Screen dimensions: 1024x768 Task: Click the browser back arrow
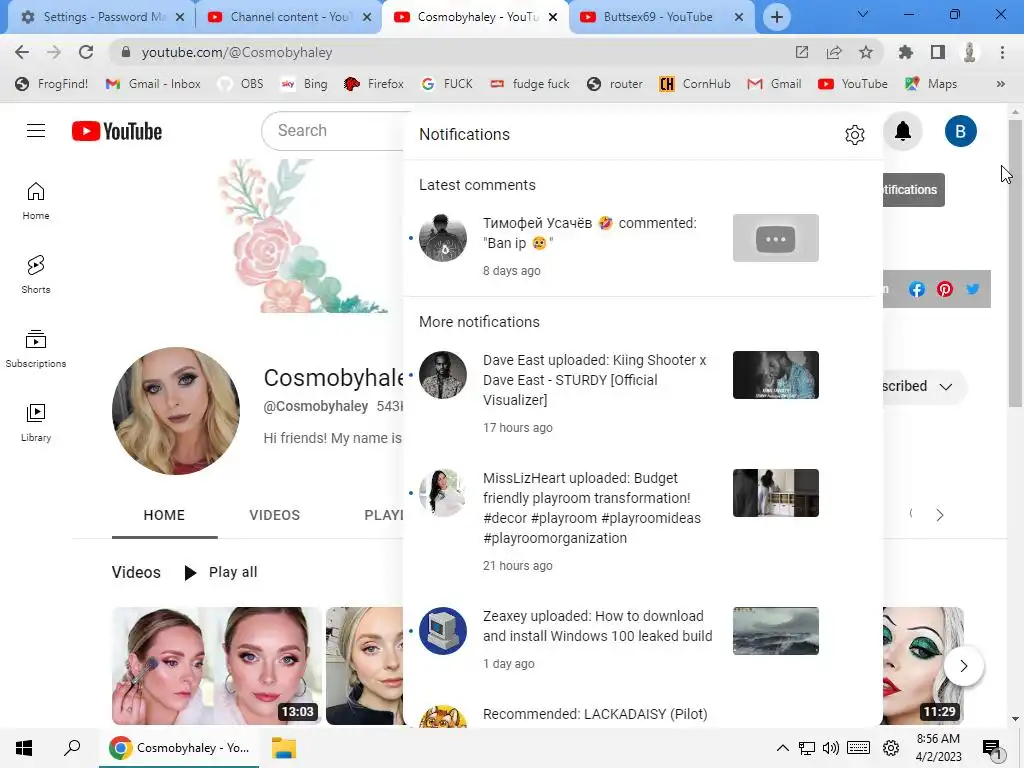click(22, 52)
